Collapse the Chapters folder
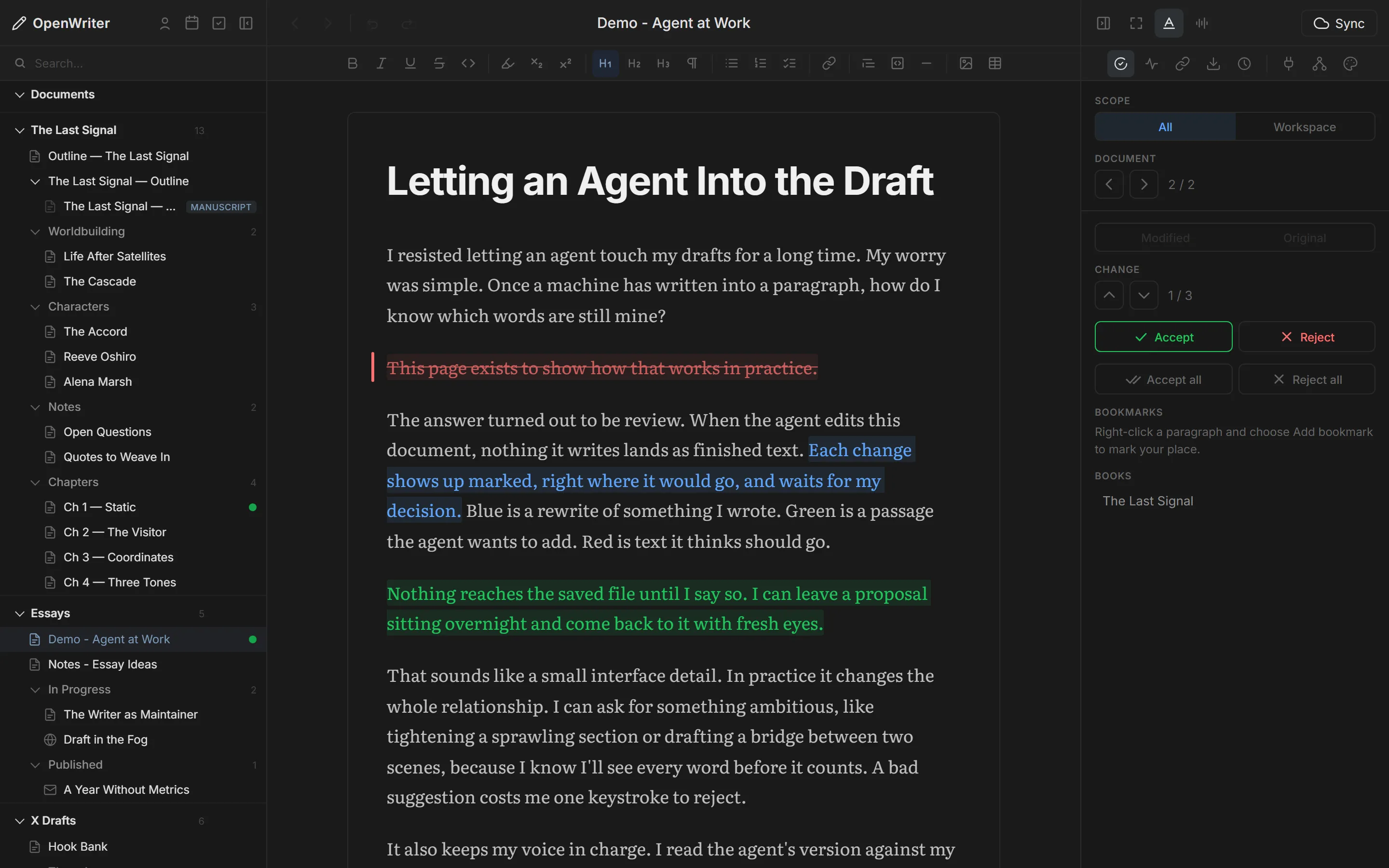1389x868 pixels. click(35, 482)
